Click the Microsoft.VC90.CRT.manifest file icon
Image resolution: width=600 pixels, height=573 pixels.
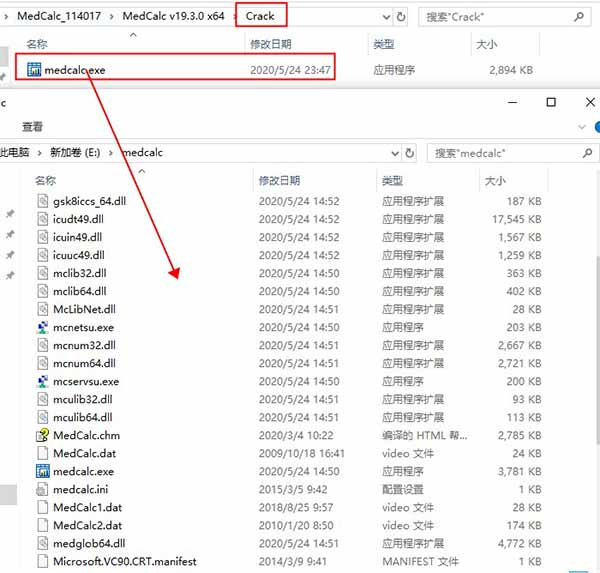tap(42, 561)
